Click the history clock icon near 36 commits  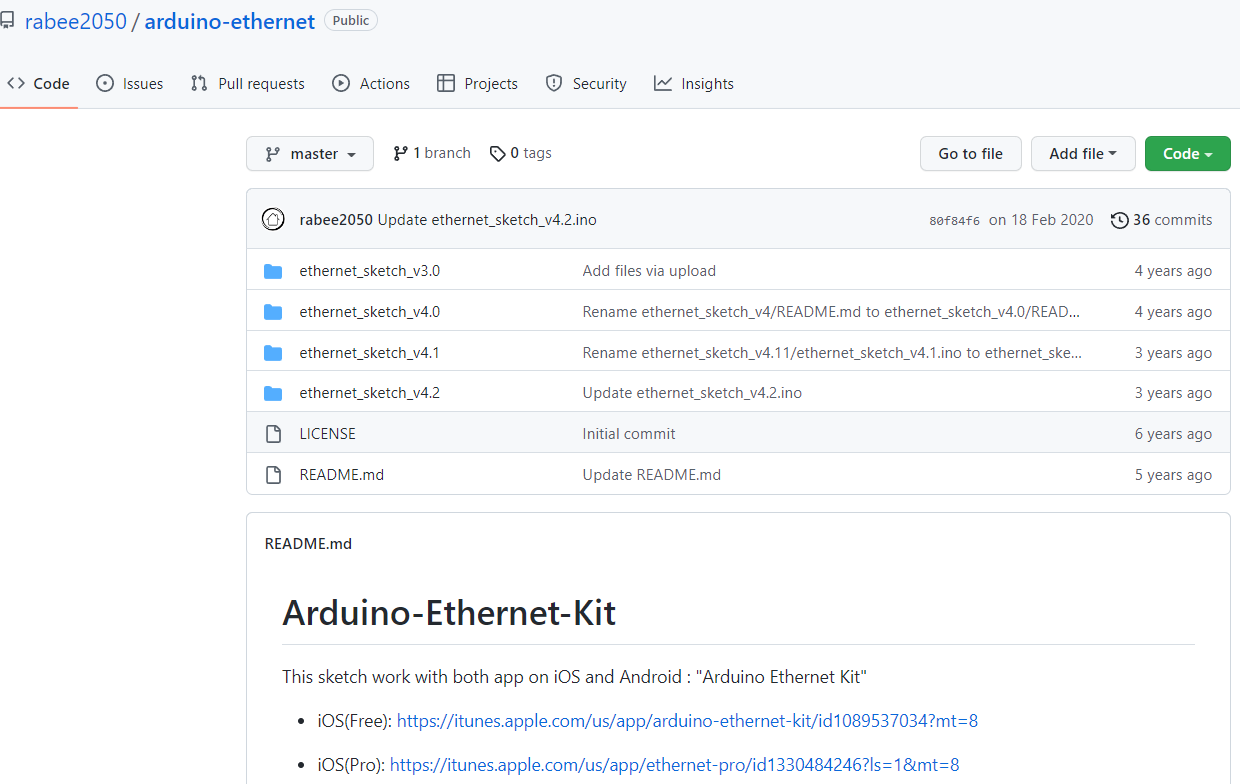pyautogui.click(x=1119, y=219)
